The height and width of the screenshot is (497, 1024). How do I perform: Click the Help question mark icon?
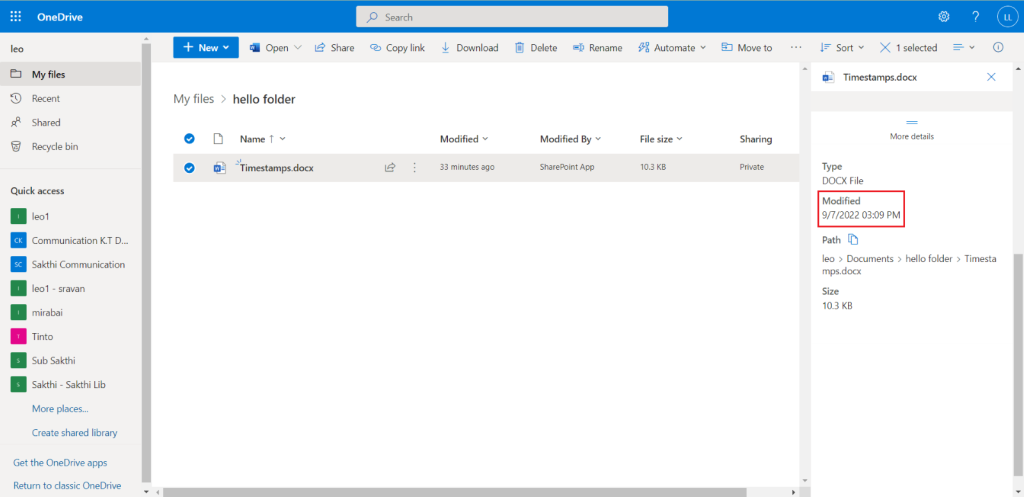click(976, 16)
